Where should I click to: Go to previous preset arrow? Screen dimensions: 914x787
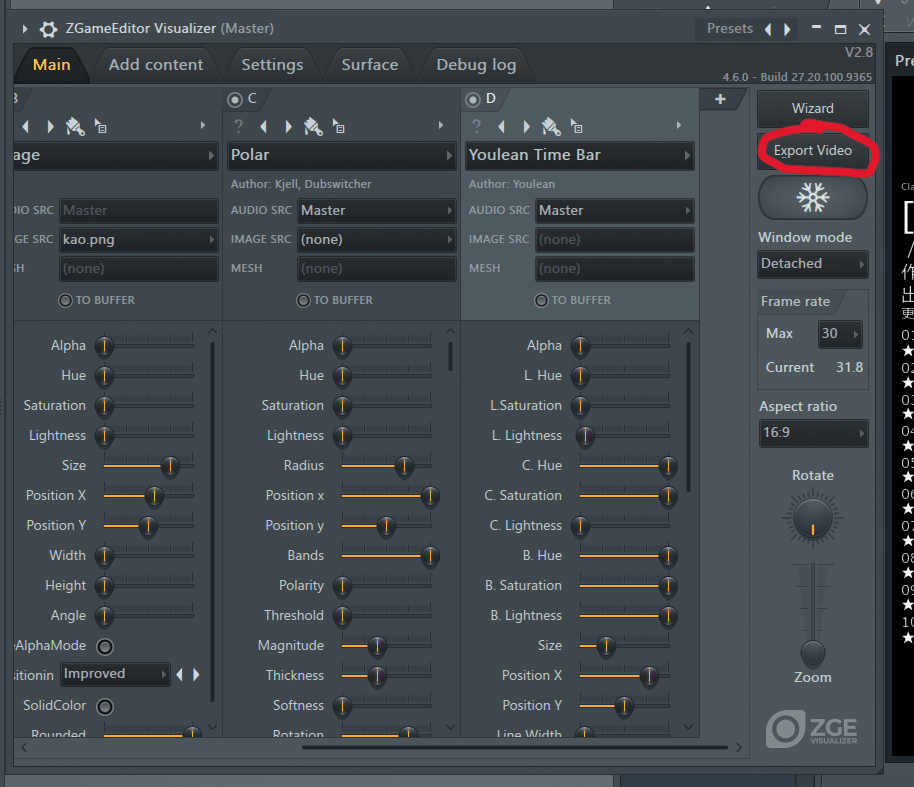(x=768, y=29)
